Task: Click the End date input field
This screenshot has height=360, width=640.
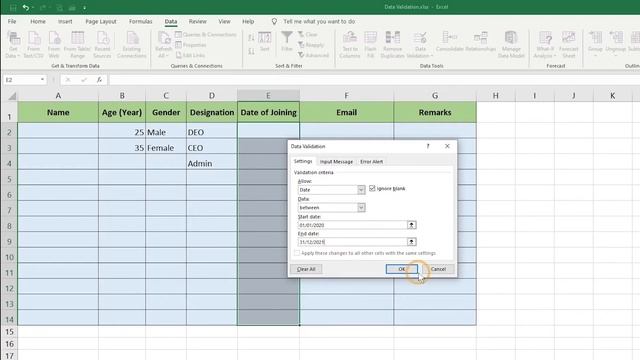Action: tap(352, 242)
